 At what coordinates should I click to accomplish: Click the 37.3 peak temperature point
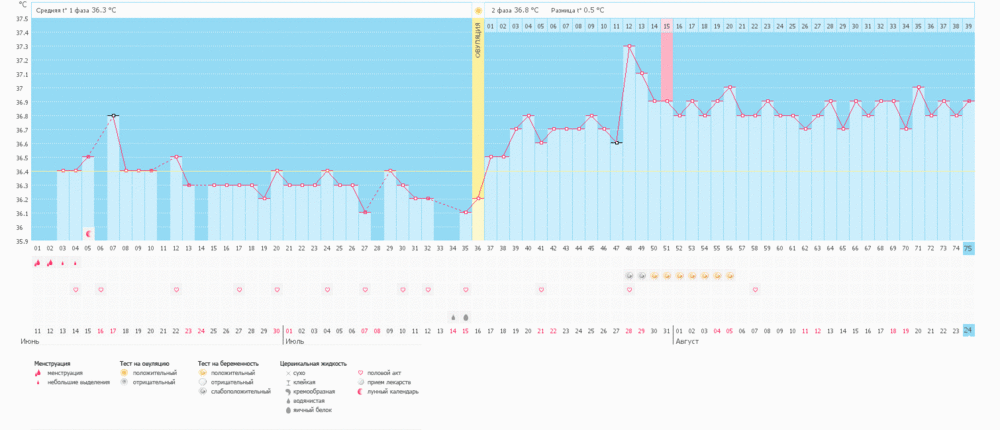(629, 46)
